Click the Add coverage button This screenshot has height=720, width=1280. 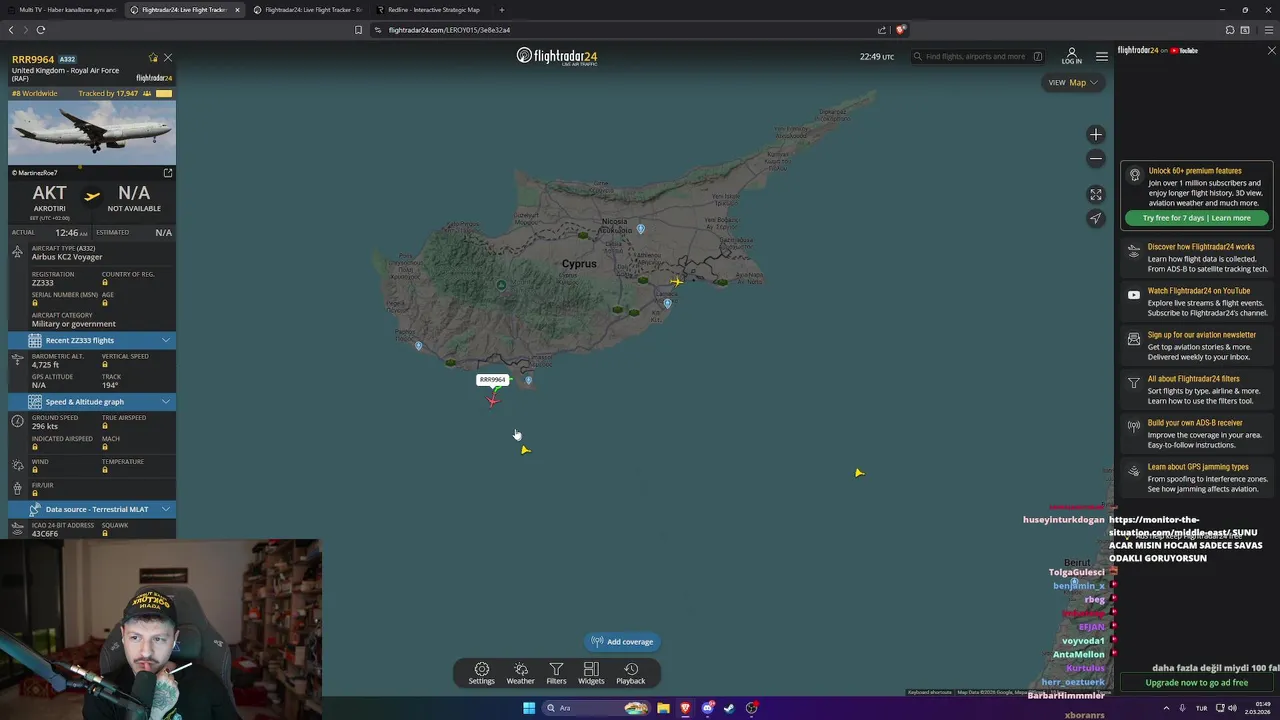(622, 642)
